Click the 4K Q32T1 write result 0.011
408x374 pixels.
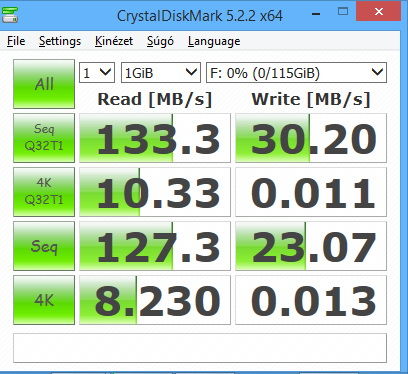pyautogui.click(x=311, y=192)
